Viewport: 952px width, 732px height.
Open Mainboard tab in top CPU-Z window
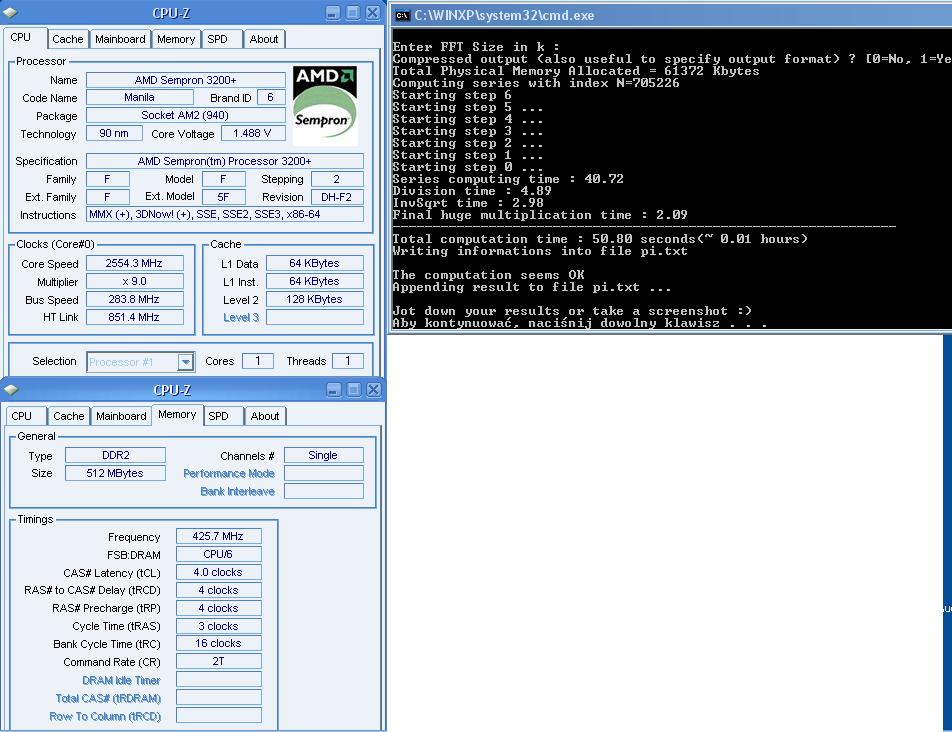[120, 39]
